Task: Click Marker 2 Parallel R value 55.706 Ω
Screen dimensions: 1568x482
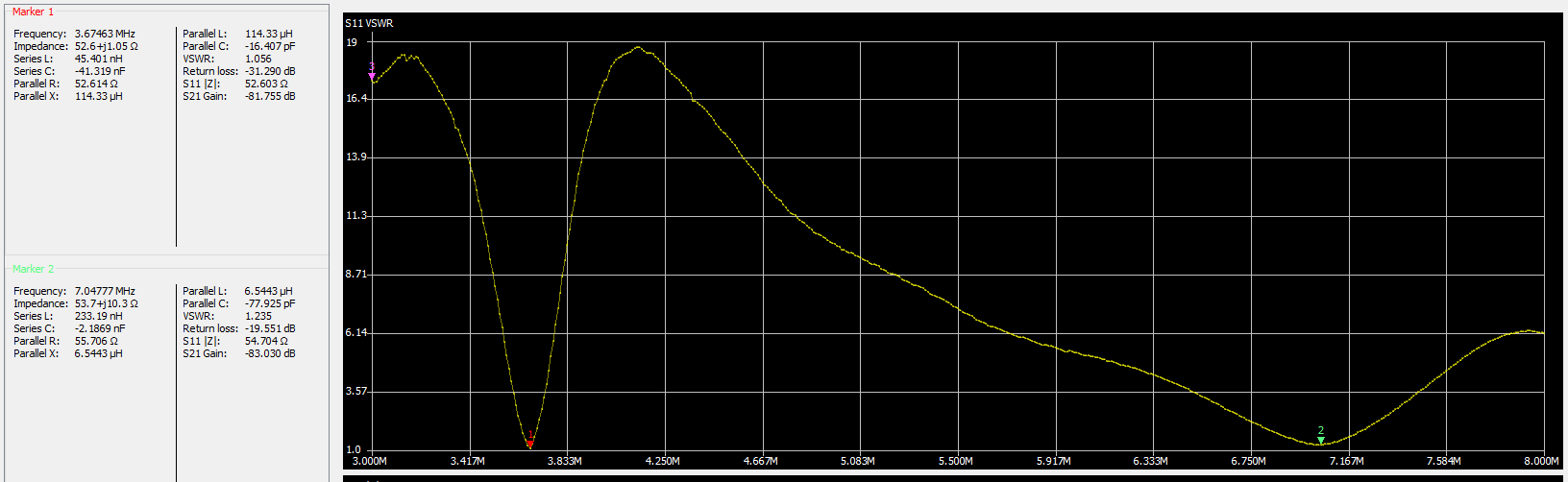Action: [96, 341]
